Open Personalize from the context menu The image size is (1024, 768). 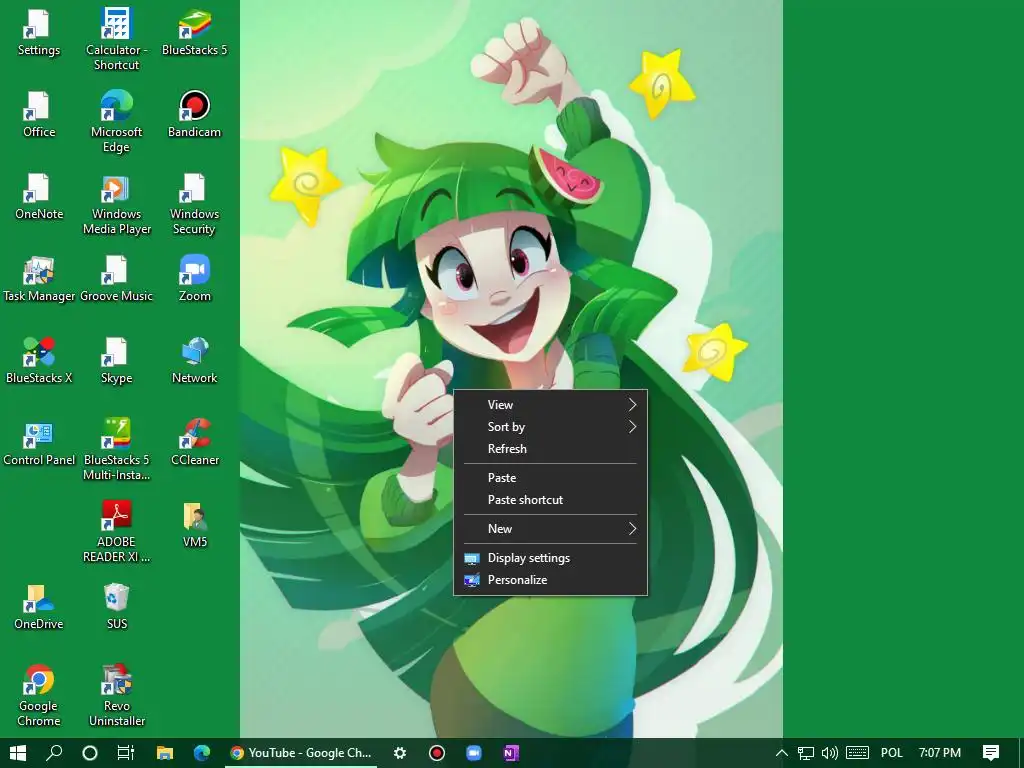point(551,580)
